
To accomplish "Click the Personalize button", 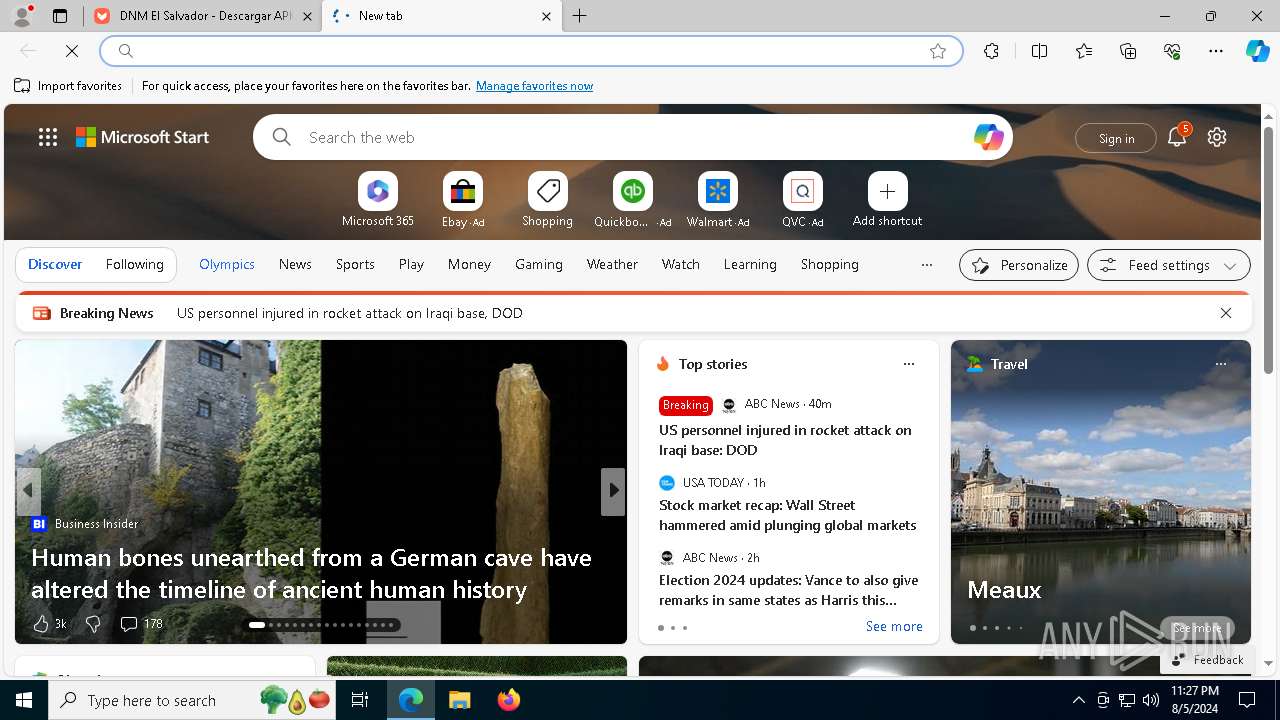I will click(1019, 265).
